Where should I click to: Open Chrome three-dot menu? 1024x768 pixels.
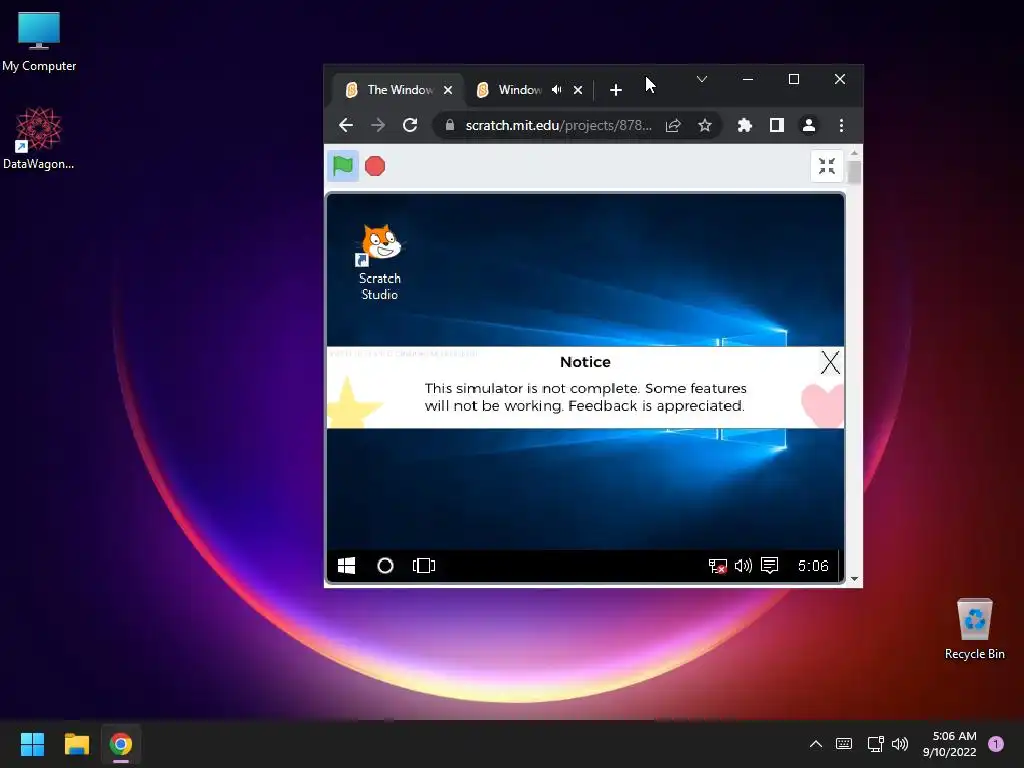pos(841,125)
